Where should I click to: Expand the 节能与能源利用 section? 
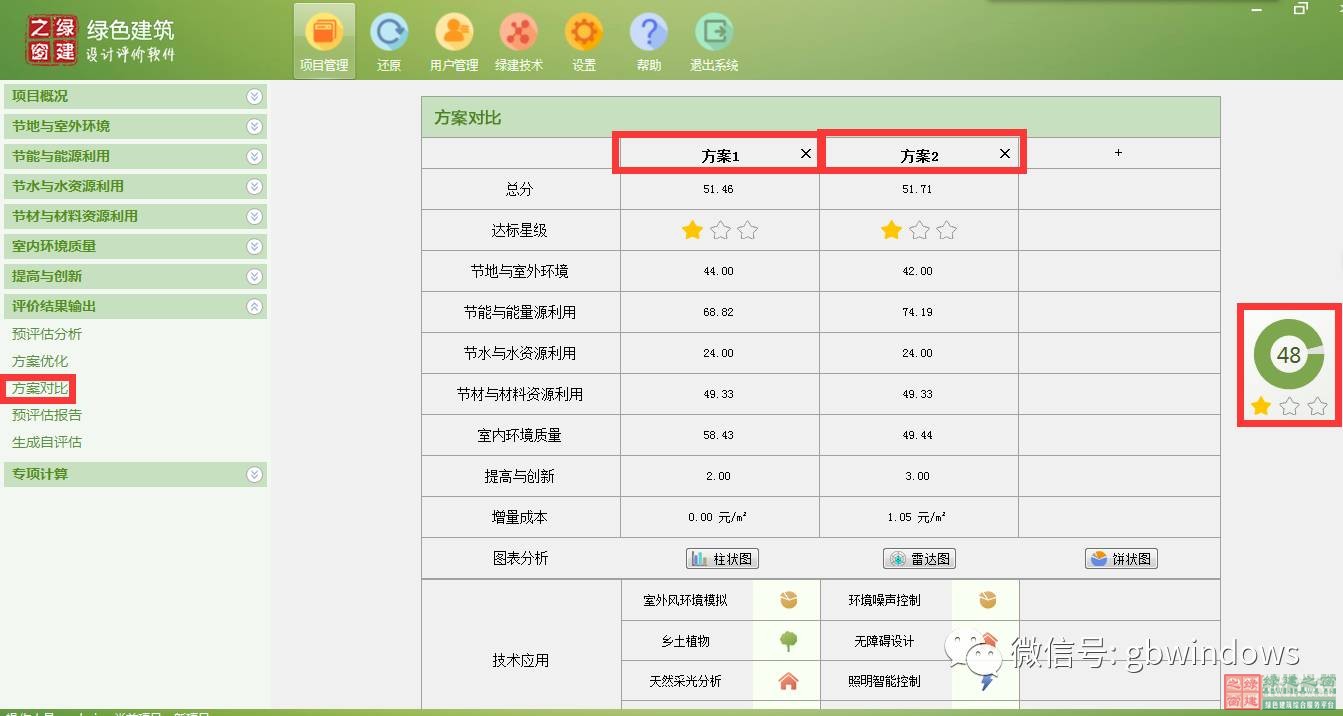point(254,156)
